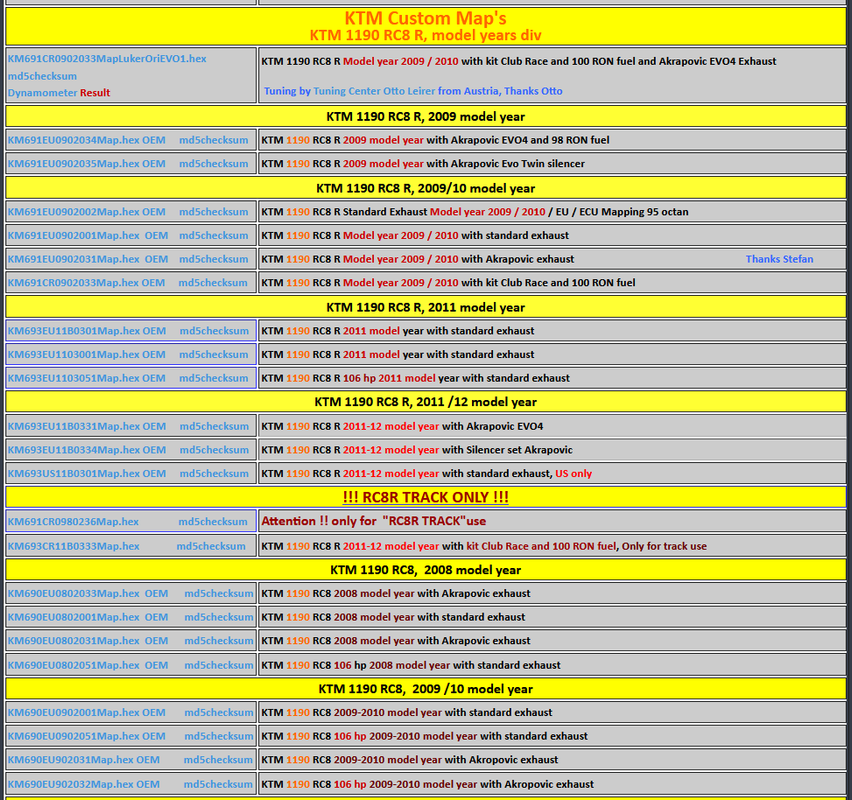The width and height of the screenshot is (852, 800).
Task: Download KM690EU0802001Map.hex OEM file
Action: 88,617
